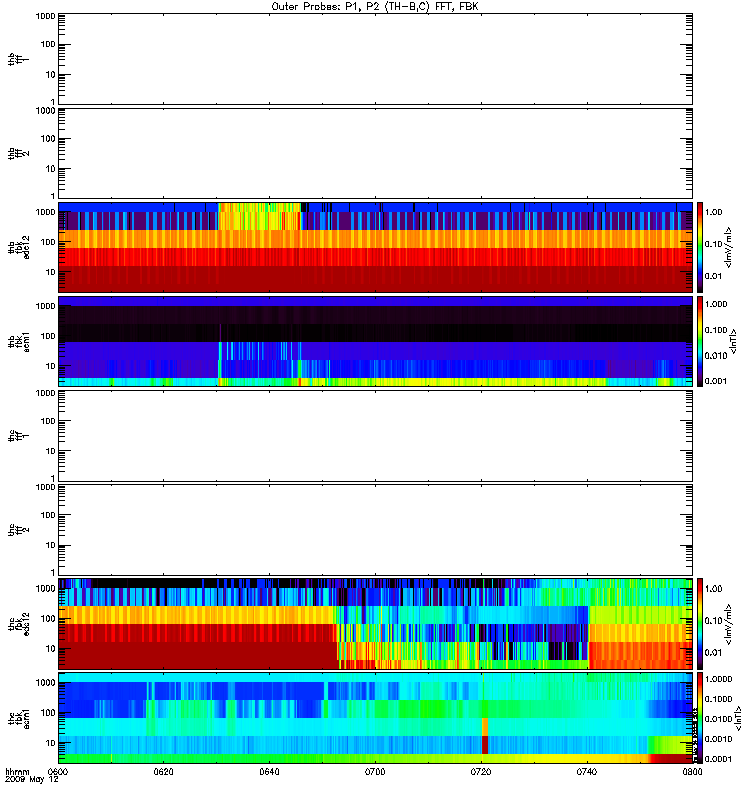Click the '0.0001' value on thc scm1 color bar
Image resolution: width=750 pixels, height=800 pixels.
pyautogui.click(x=718, y=759)
